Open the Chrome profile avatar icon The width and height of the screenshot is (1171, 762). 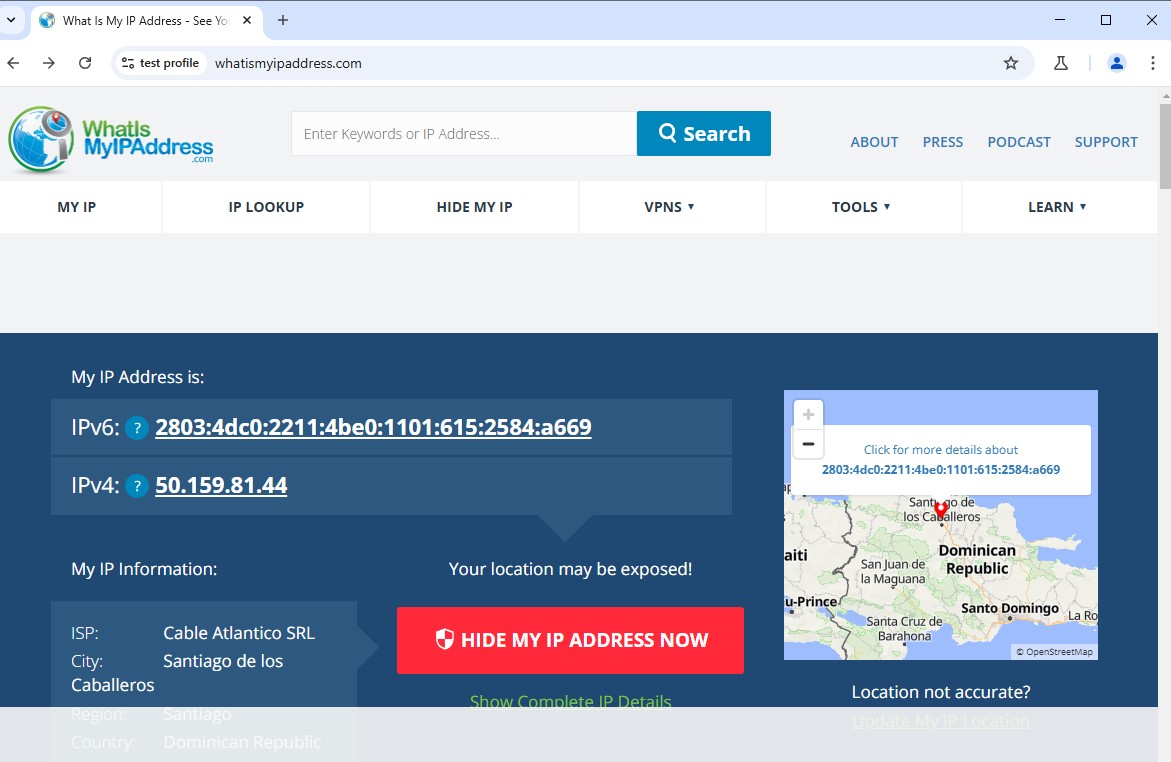1117,63
